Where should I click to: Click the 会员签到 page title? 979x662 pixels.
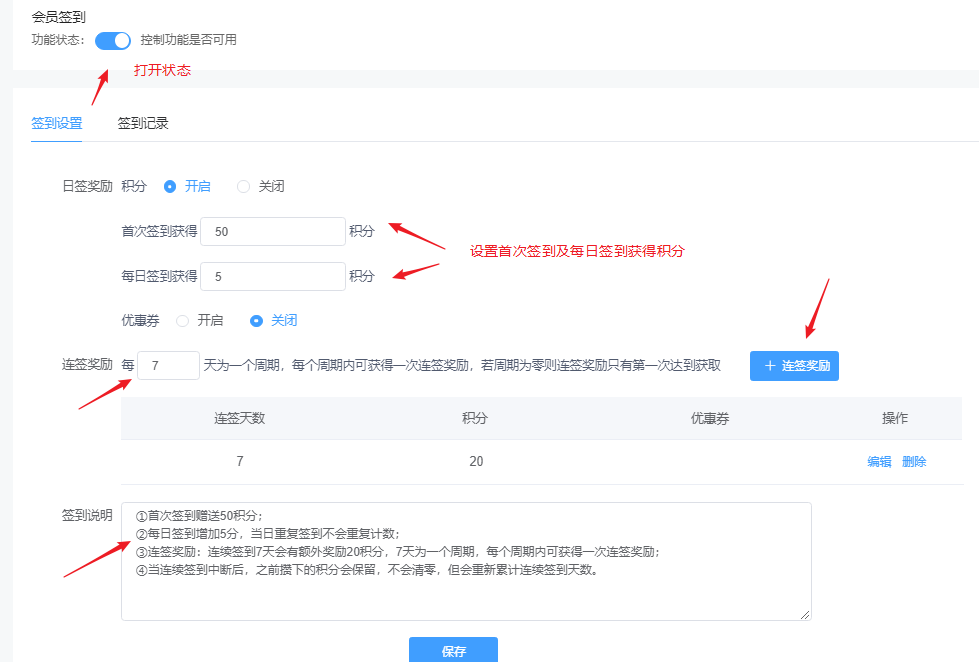pyautogui.click(x=57, y=16)
